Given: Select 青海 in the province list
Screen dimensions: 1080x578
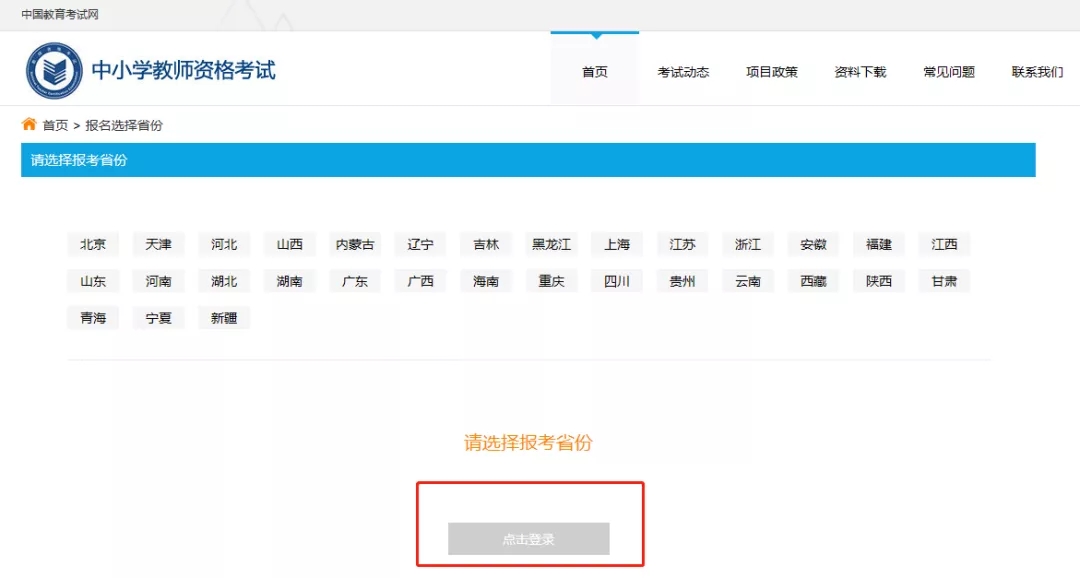Looking at the screenshot, I should click(x=92, y=317).
